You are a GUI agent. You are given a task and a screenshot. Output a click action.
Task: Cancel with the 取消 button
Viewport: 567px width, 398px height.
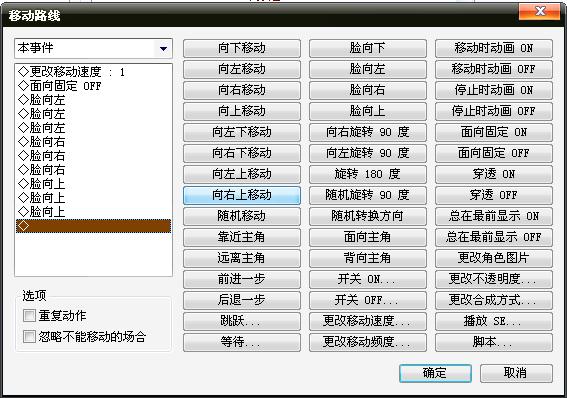[516, 373]
